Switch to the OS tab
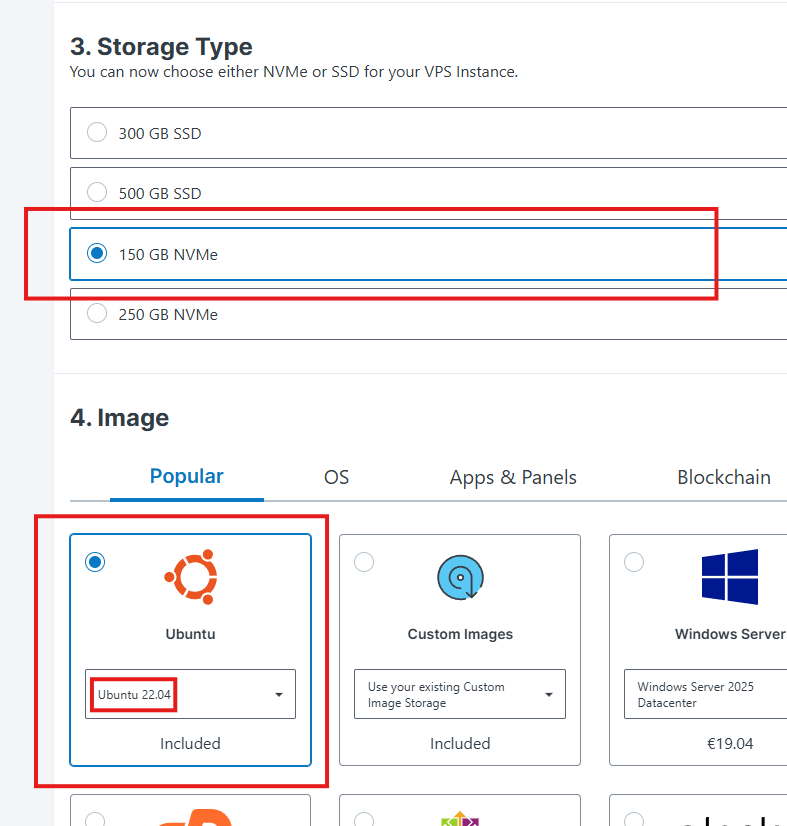787x826 pixels. [x=337, y=478]
